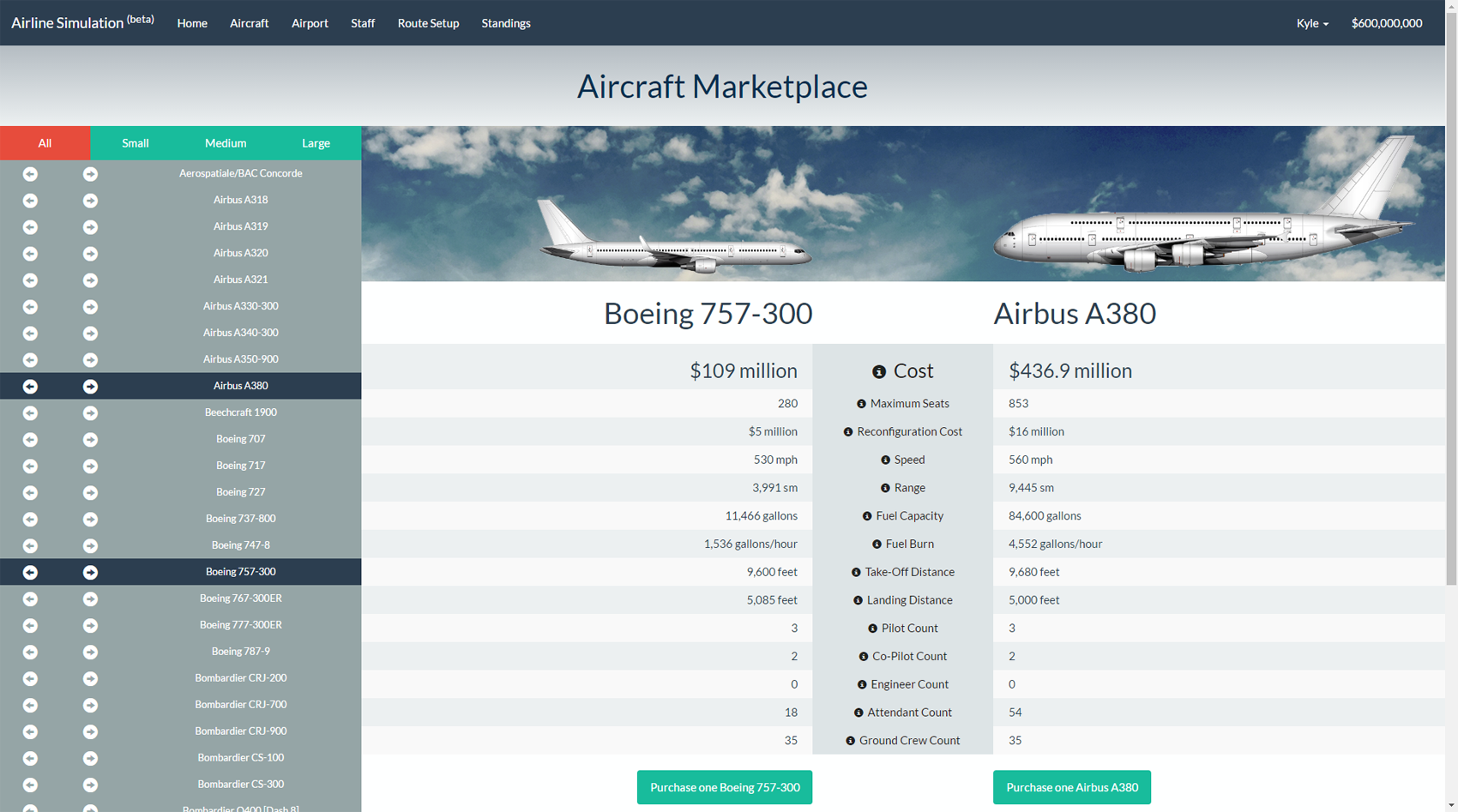Purchase one Boeing 757-300
1458x812 pixels.
(725, 787)
